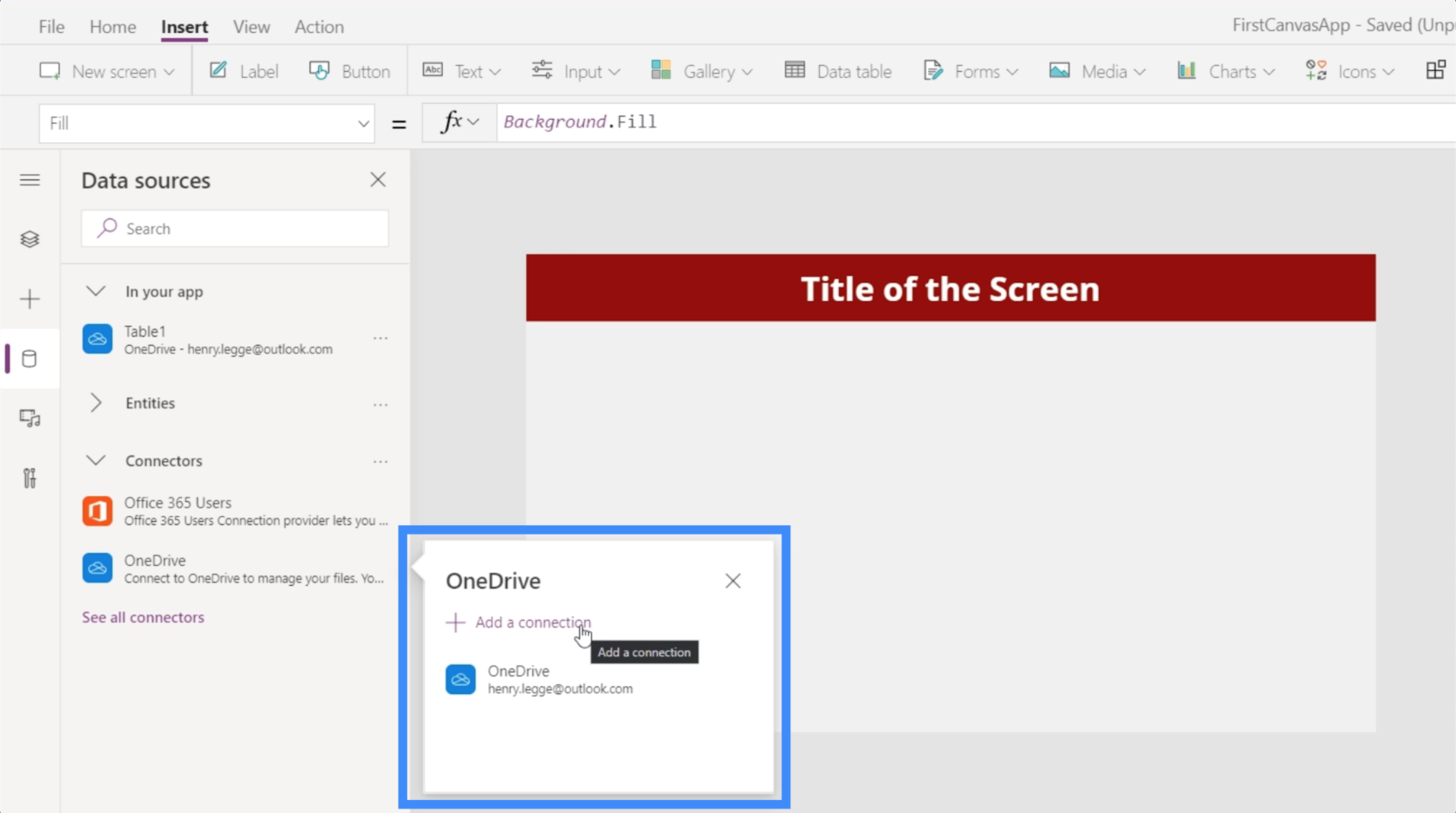Open the Icons dropdown

[1350, 71]
